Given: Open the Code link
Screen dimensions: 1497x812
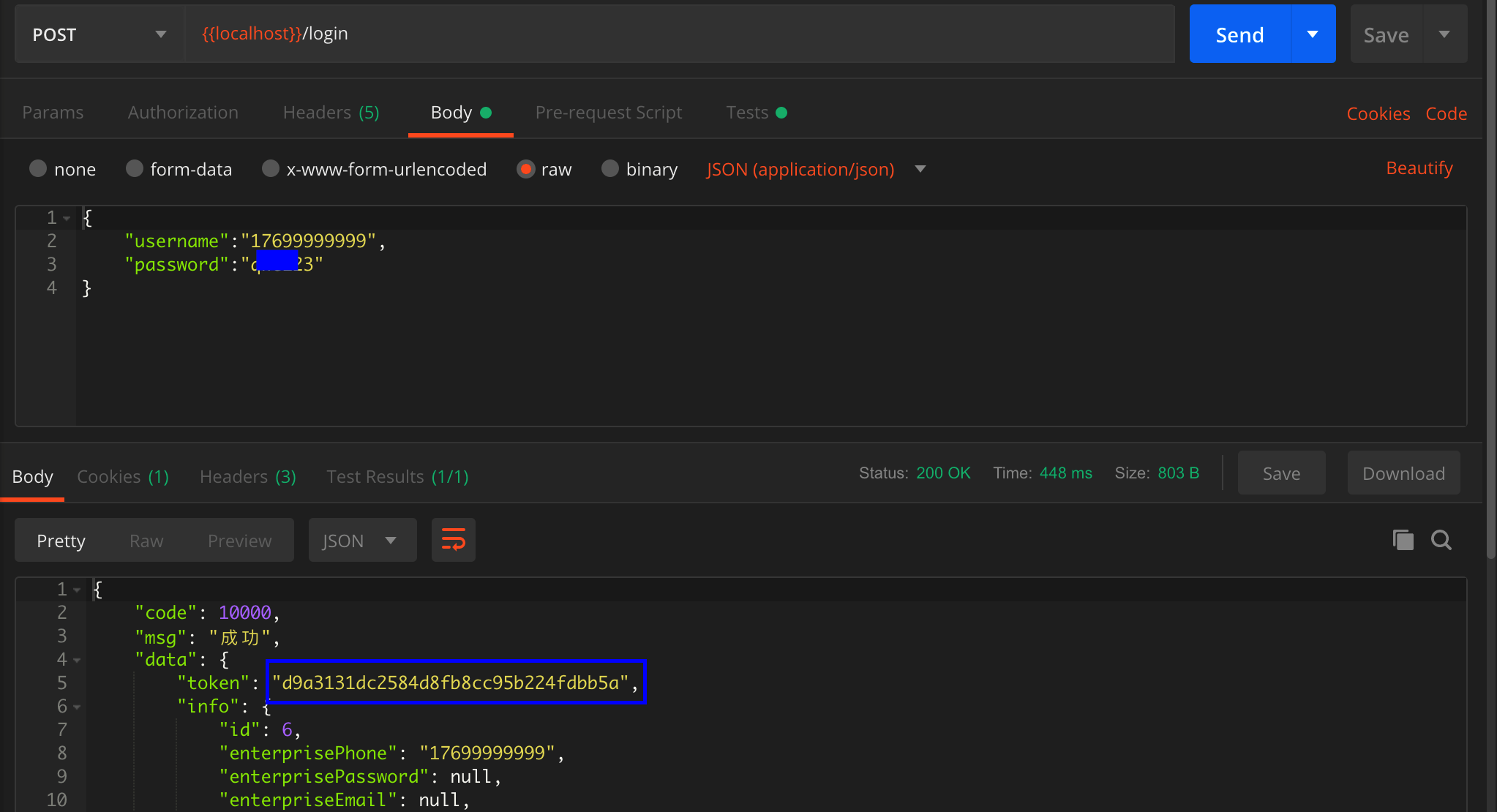Looking at the screenshot, I should (x=1446, y=113).
